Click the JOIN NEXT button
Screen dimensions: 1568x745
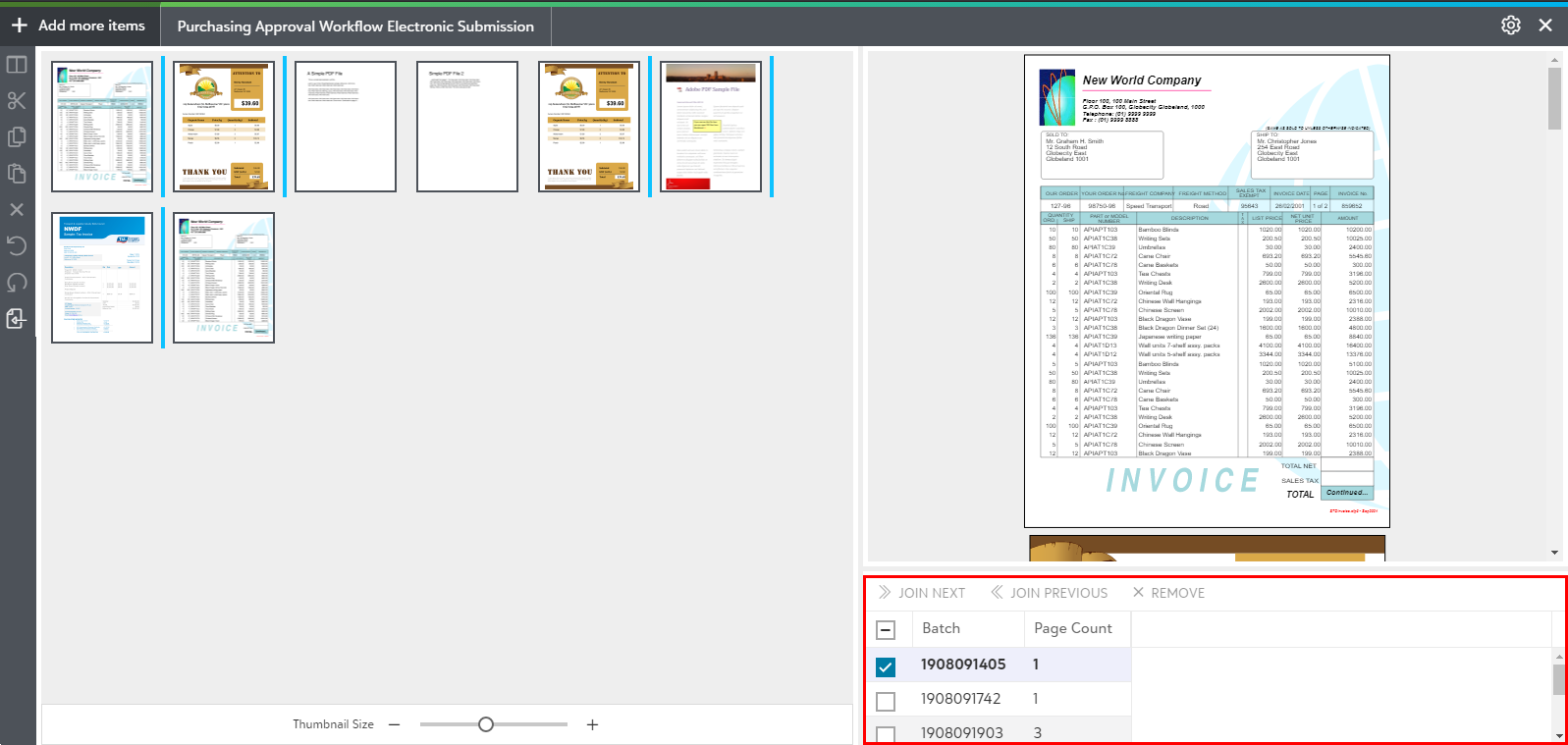922,593
